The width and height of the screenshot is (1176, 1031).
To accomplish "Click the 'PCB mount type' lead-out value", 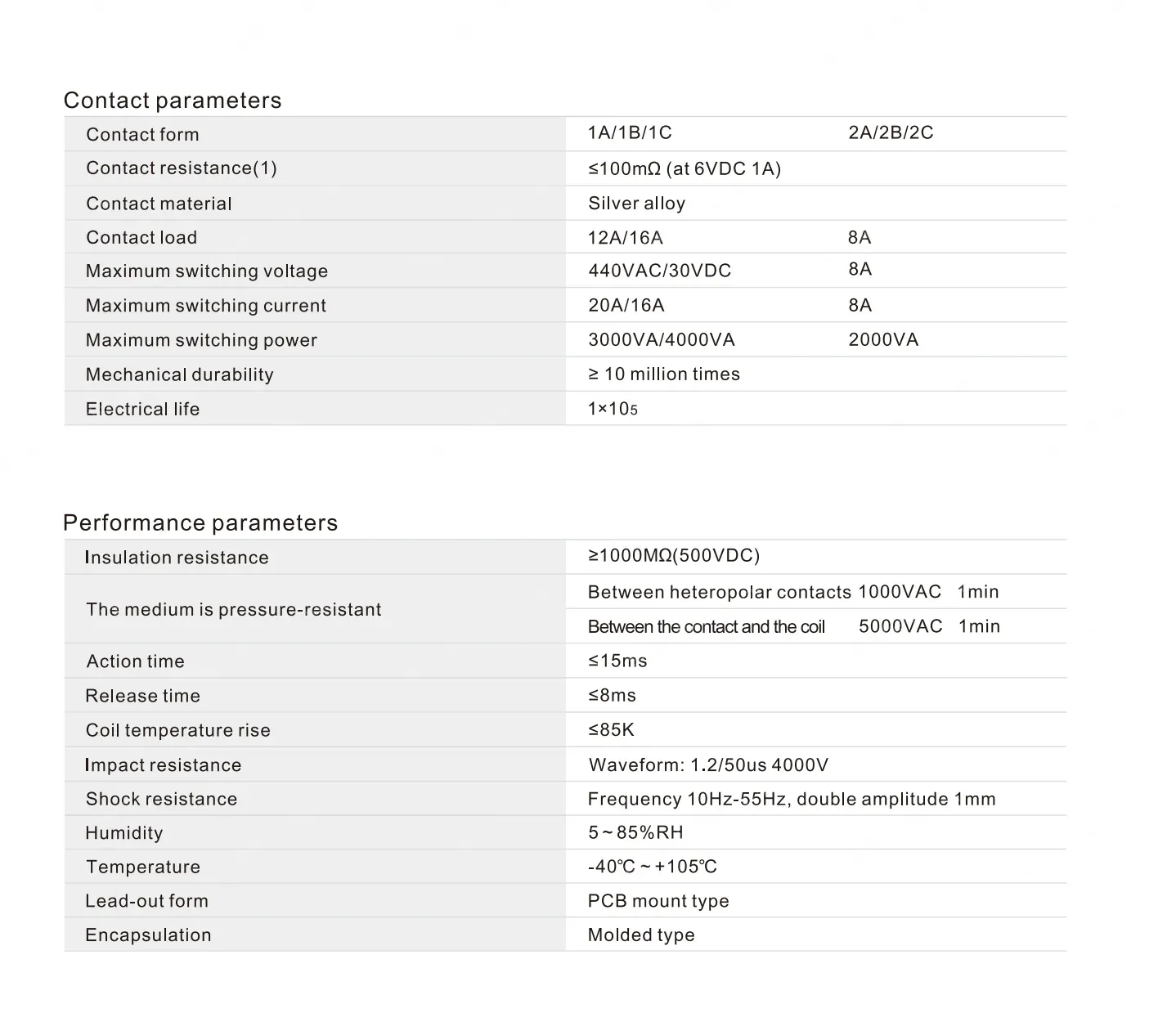I will [658, 901].
